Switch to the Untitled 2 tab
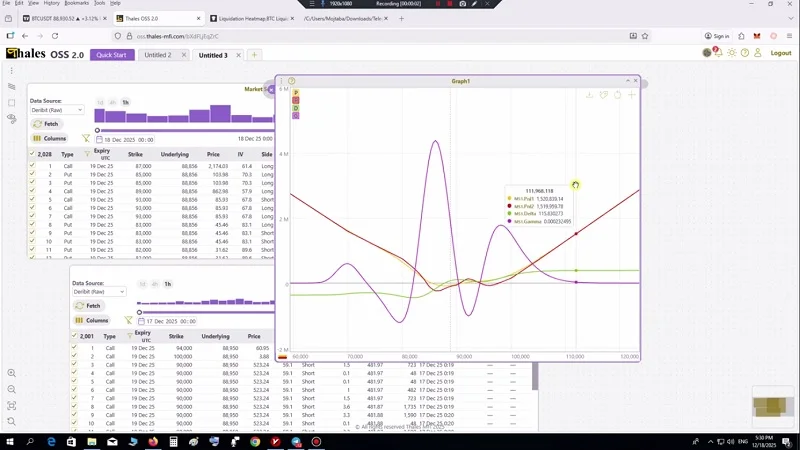The image size is (800, 450). (x=155, y=55)
